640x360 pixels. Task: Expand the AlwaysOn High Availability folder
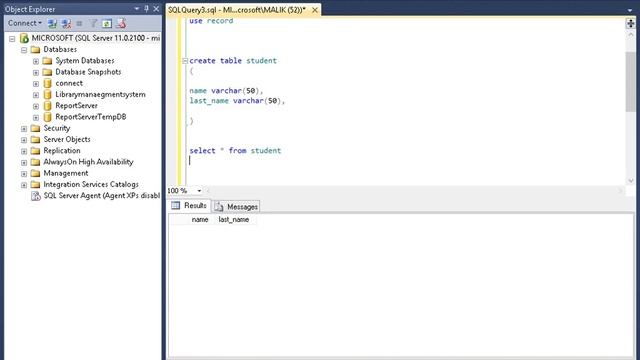click(24, 162)
